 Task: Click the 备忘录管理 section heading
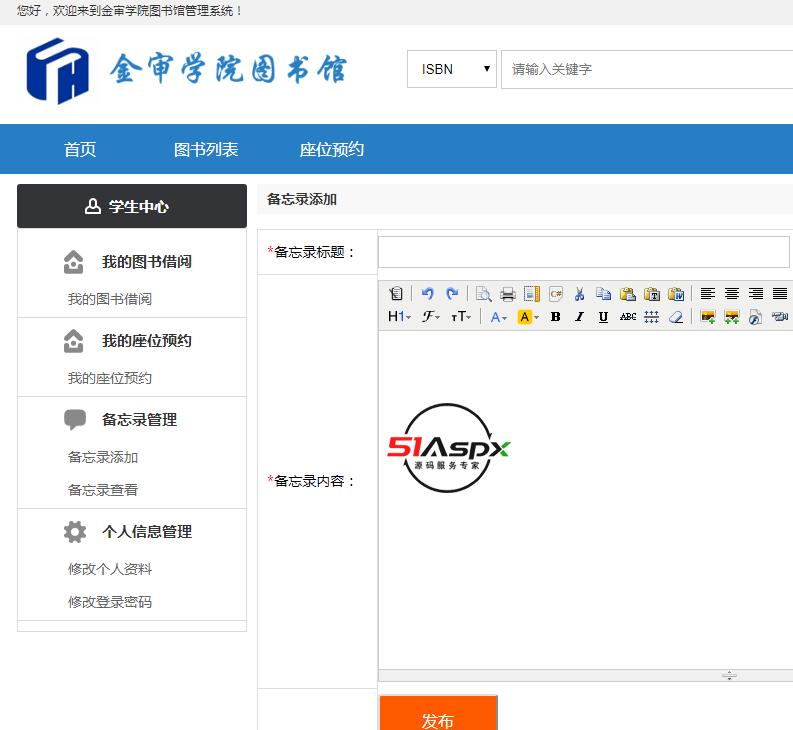click(x=139, y=419)
